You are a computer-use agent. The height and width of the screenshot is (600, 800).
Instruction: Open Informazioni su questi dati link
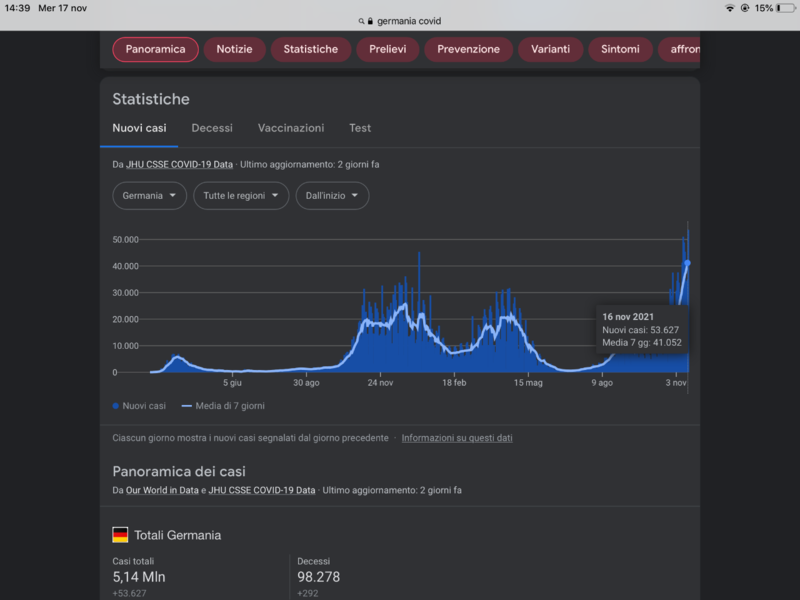pos(457,438)
